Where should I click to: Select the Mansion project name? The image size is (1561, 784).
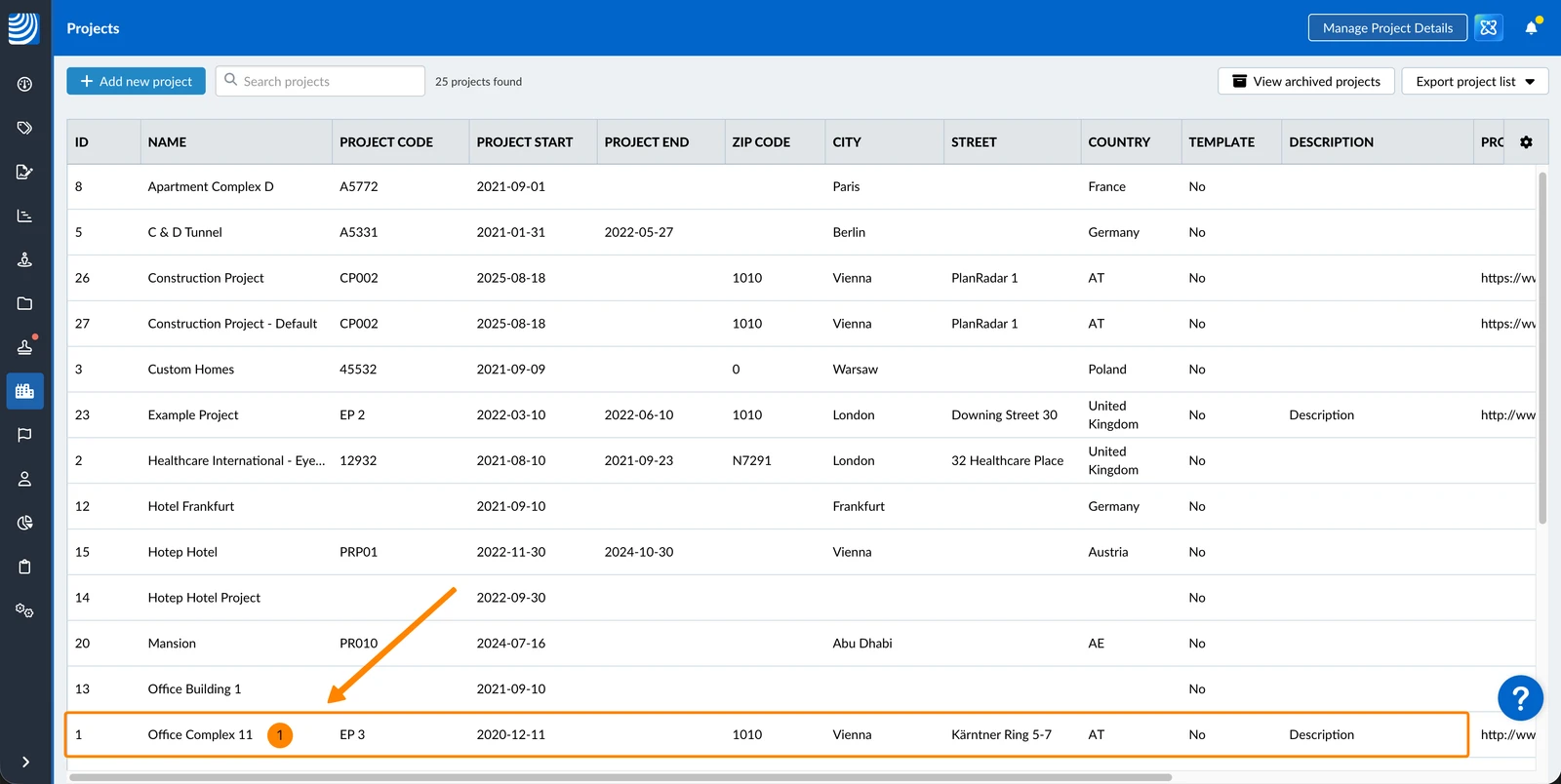click(x=172, y=644)
